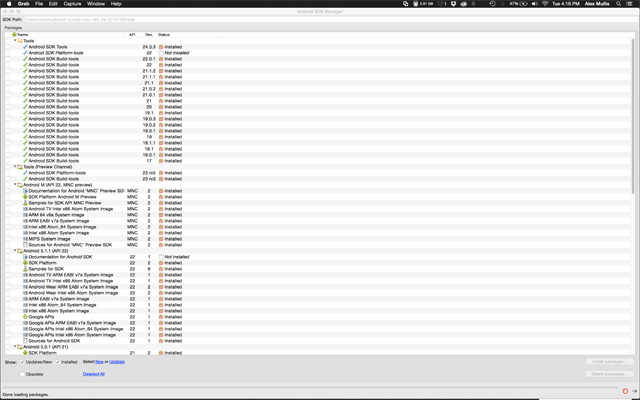Click the Install packages button
This screenshot has width=640, height=400.
609,362
